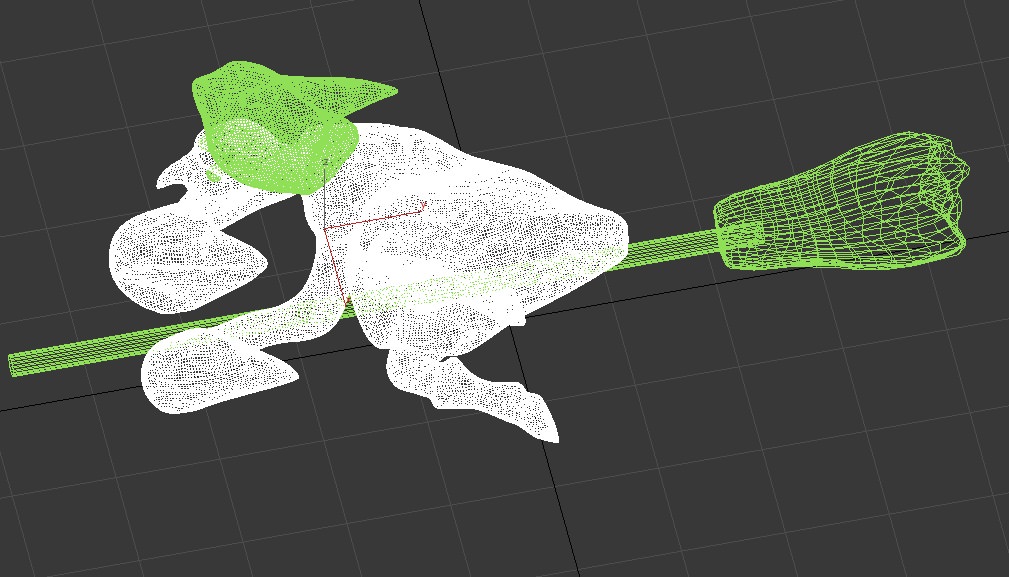Select the green witch hat wireframe mesh

(x=277, y=125)
